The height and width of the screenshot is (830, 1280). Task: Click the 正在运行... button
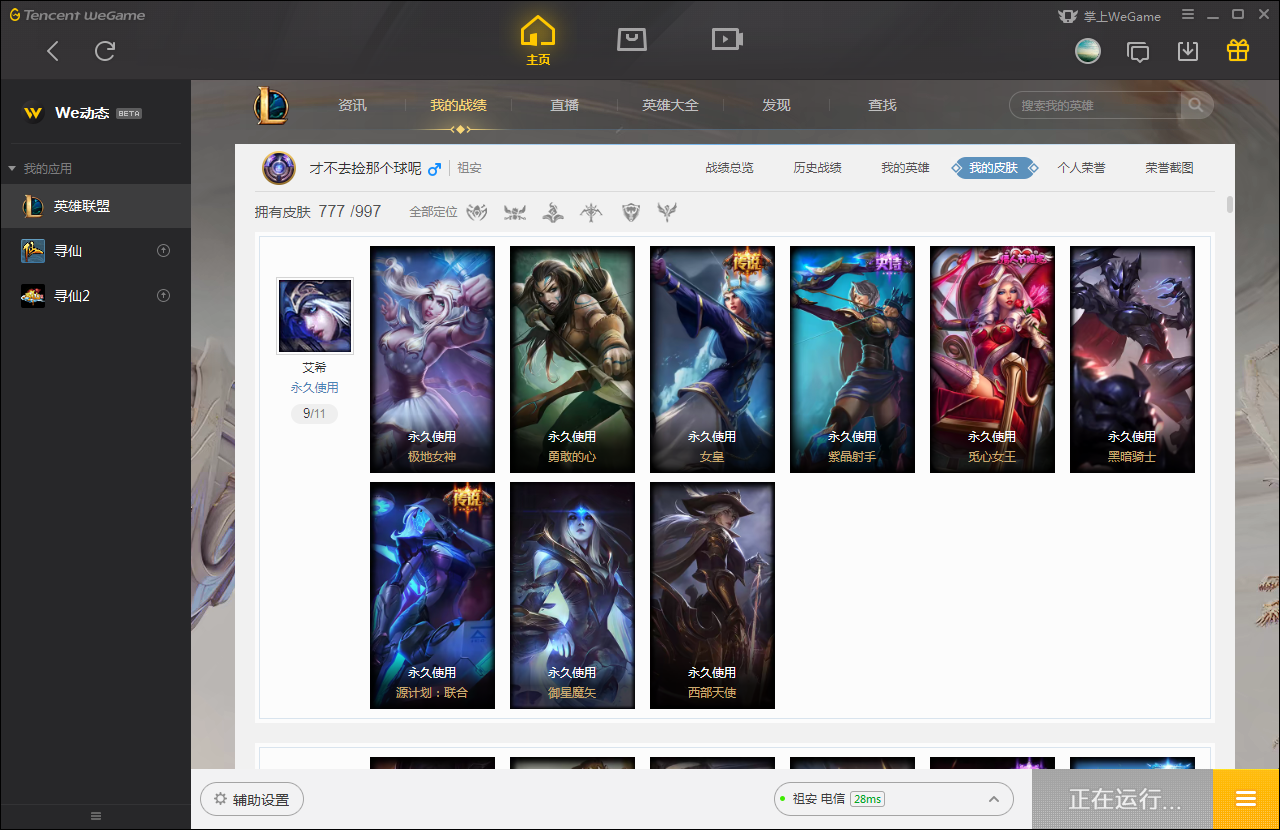(1123, 800)
